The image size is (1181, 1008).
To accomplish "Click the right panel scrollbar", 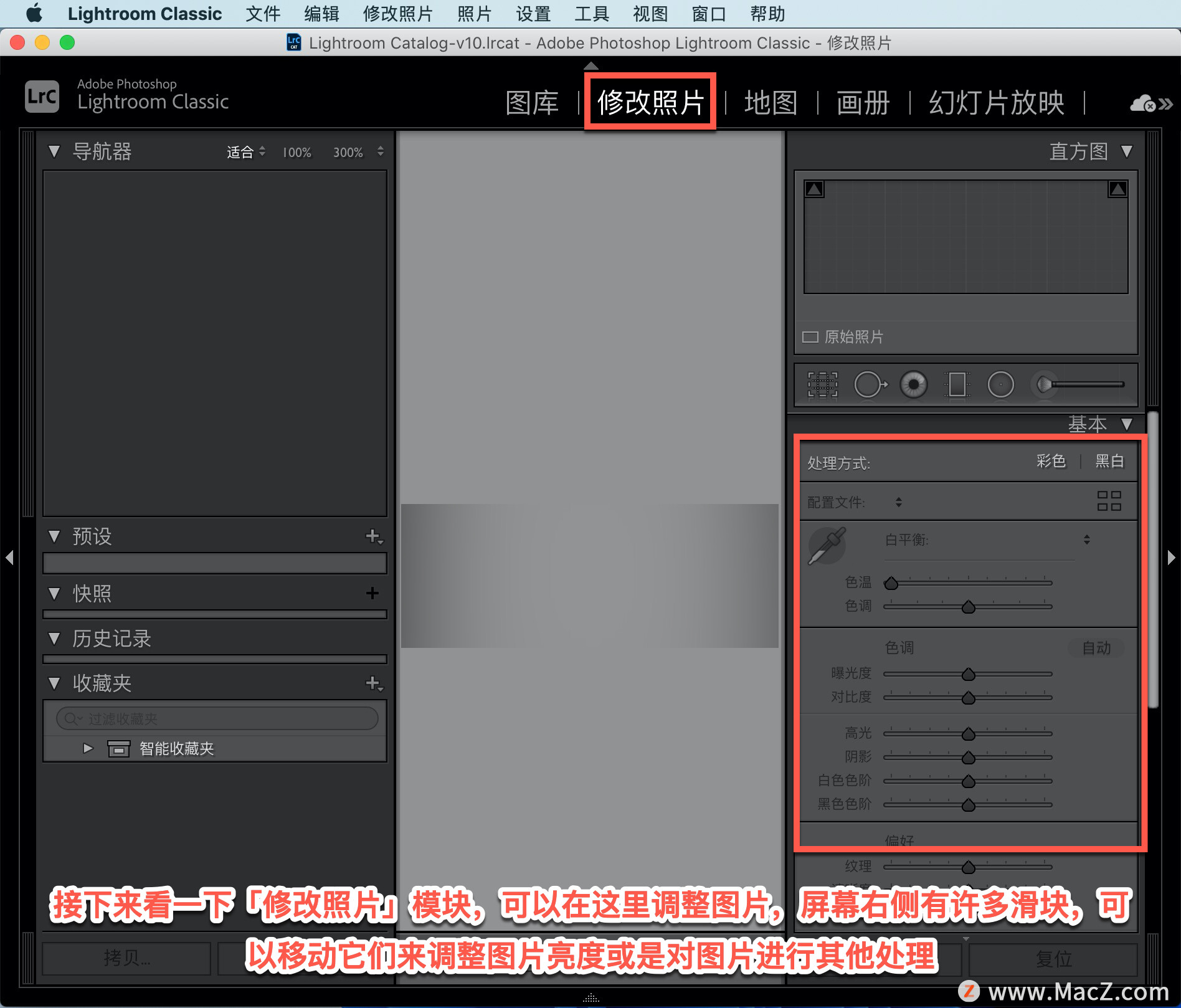I will click(1153, 559).
